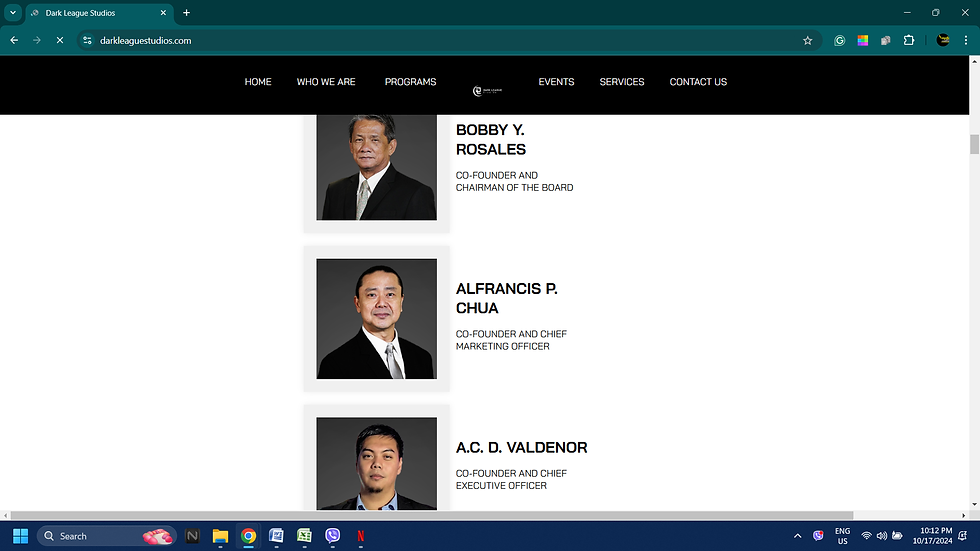
Task: Close the Dark League Studios tab
Action: [163, 12]
